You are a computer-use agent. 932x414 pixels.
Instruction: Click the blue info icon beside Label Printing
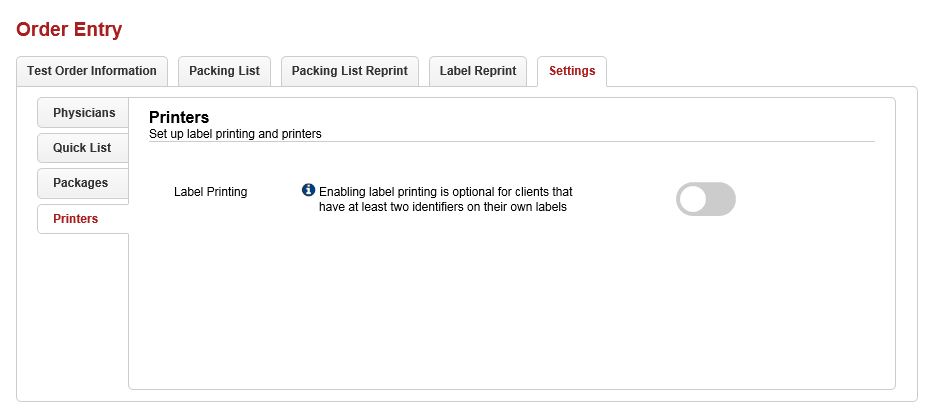[308, 190]
